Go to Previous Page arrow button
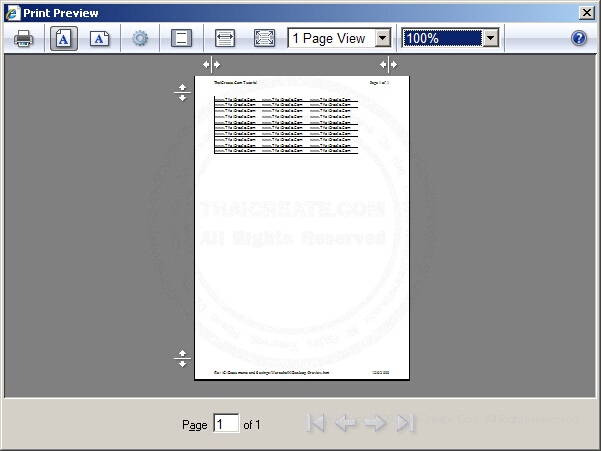This screenshot has width=601, height=451. pos(345,423)
